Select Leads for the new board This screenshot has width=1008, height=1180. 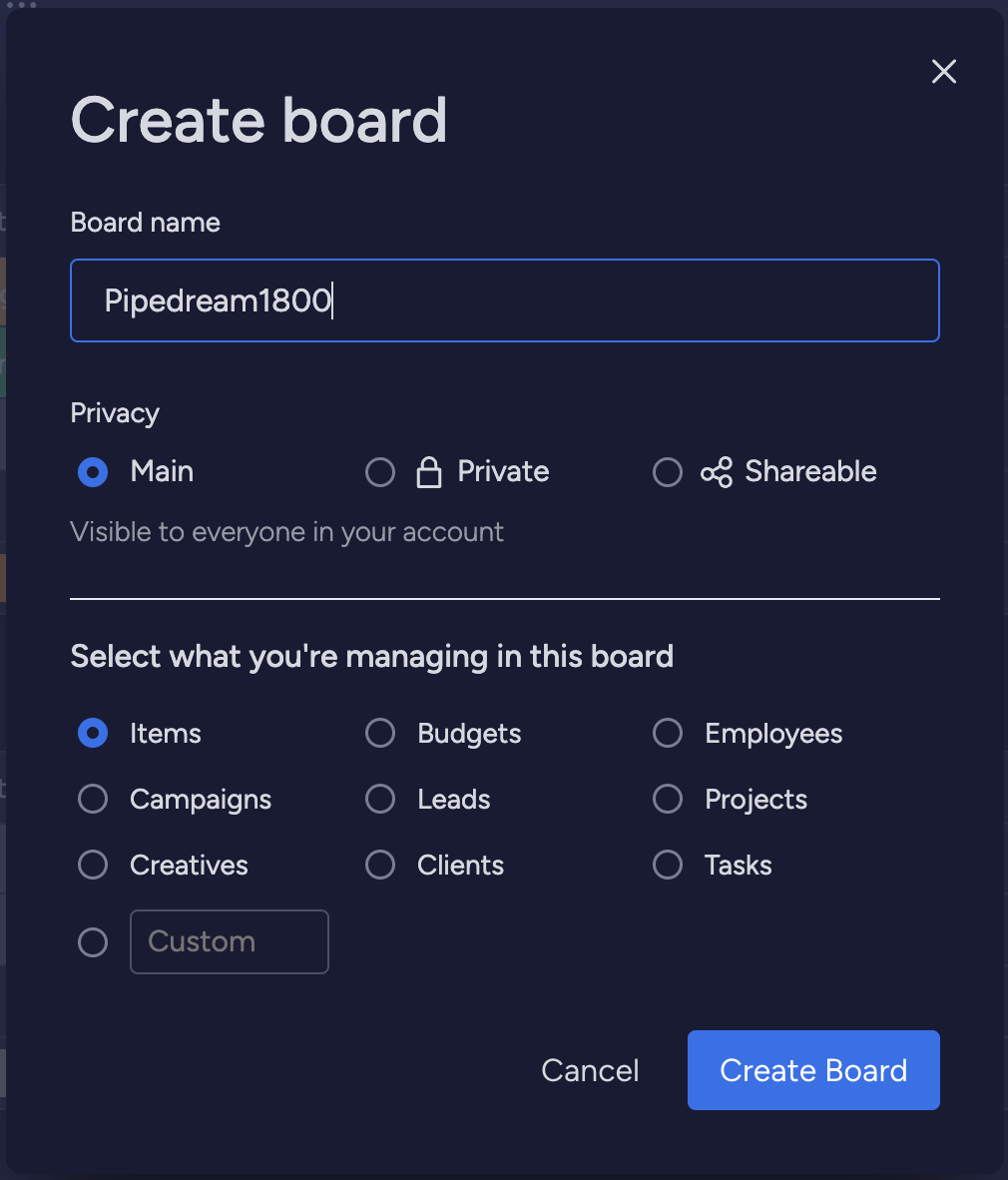point(380,799)
